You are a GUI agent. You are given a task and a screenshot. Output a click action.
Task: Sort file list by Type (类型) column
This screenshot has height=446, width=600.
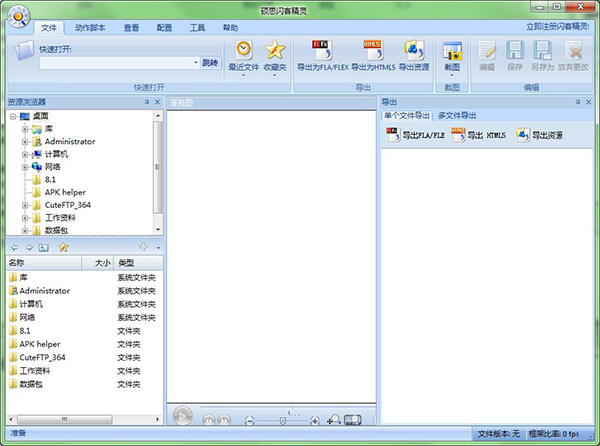(139, 263)
